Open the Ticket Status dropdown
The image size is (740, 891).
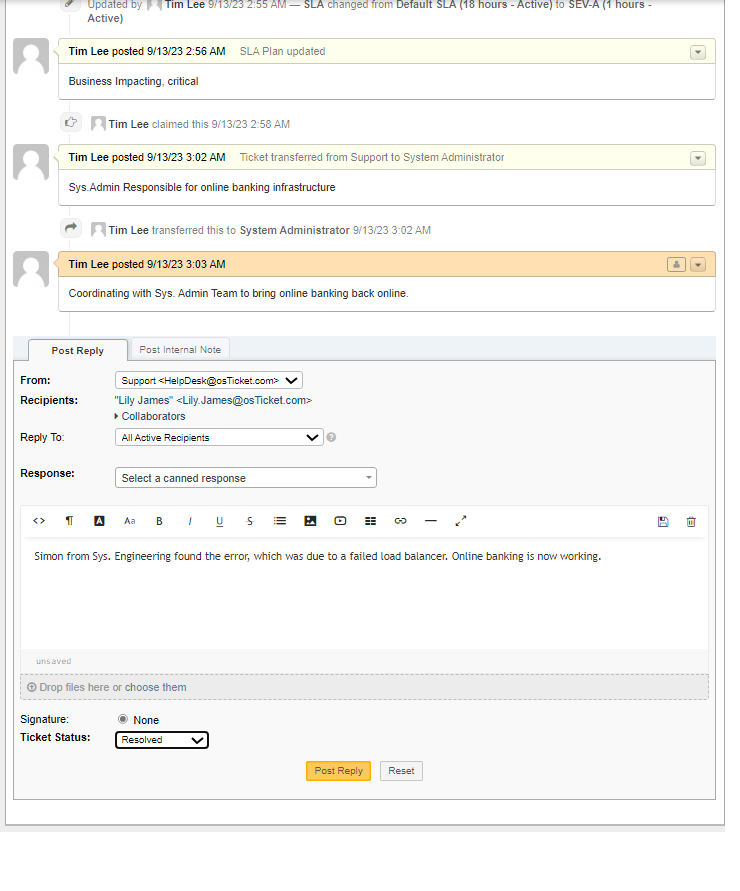click(161, 739)
